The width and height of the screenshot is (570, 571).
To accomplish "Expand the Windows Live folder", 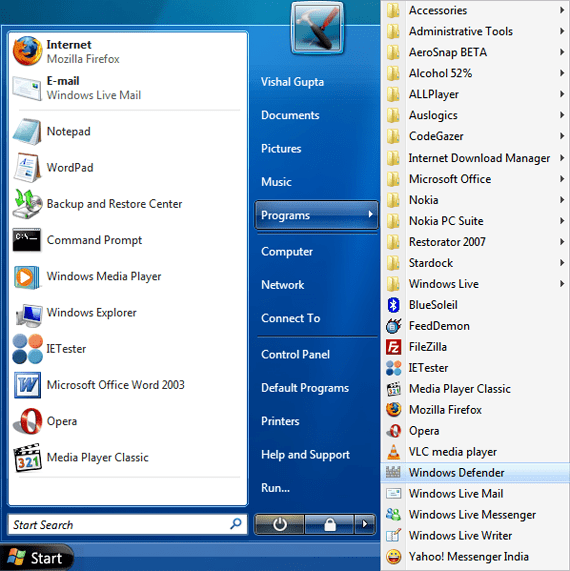I will click(475, 284).
